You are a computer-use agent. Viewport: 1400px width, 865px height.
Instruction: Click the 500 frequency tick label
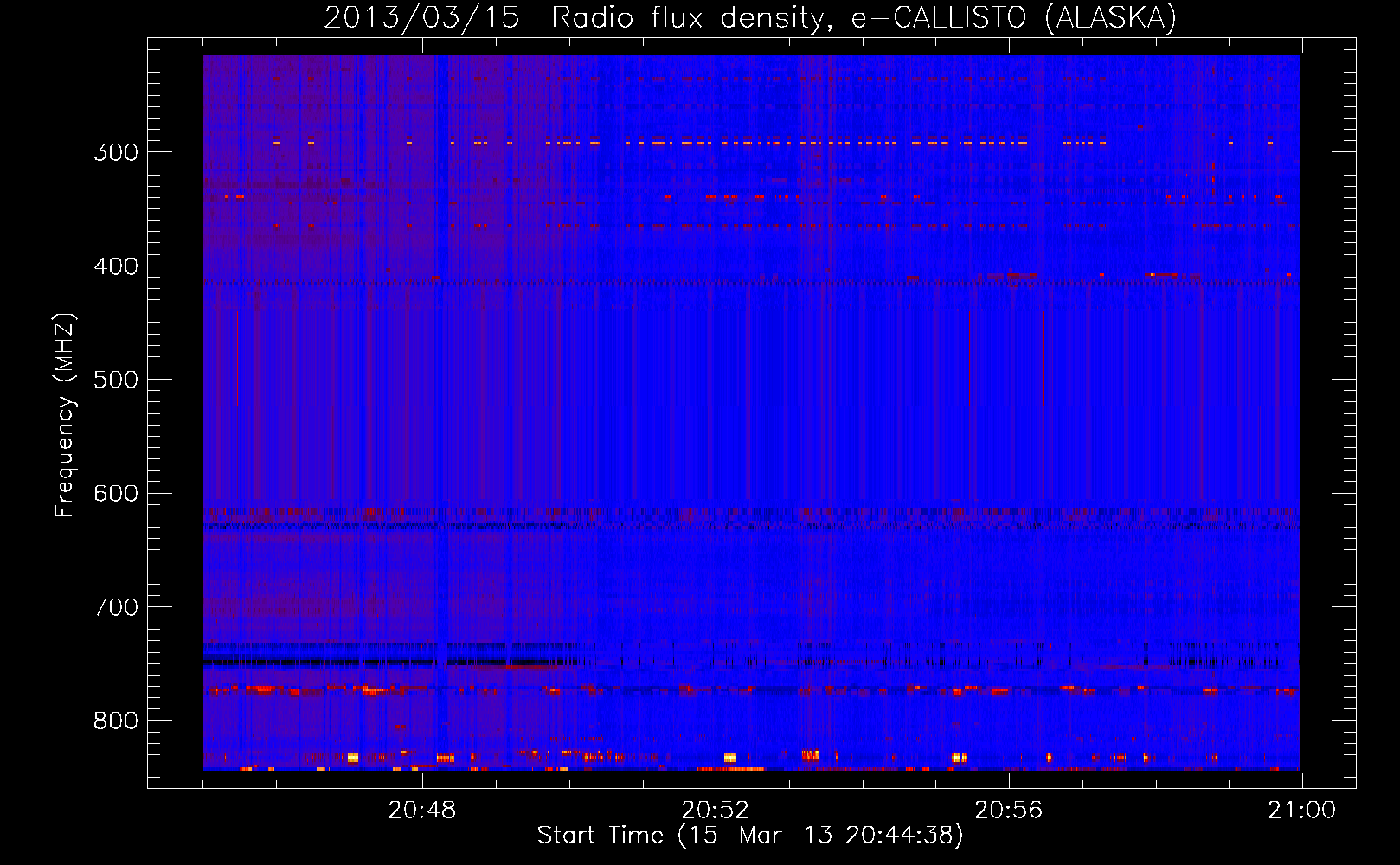116,380
